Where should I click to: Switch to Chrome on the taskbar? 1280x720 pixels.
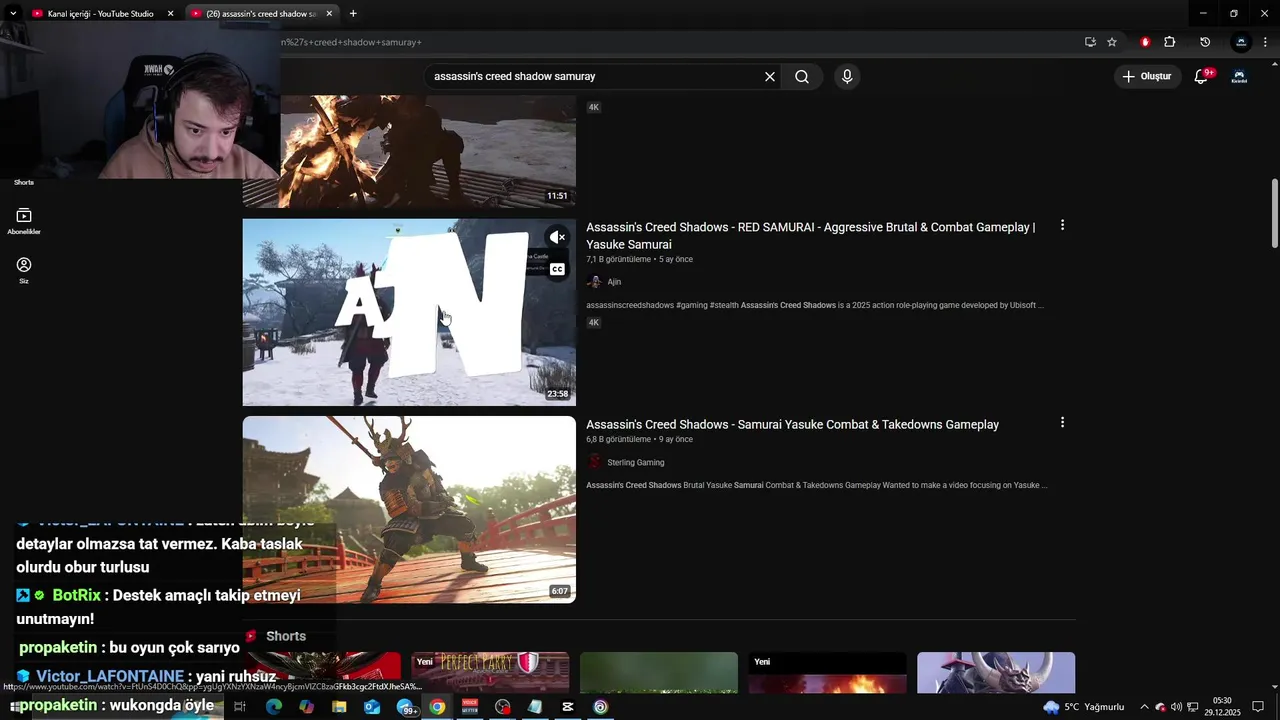(x=437, y=707)
